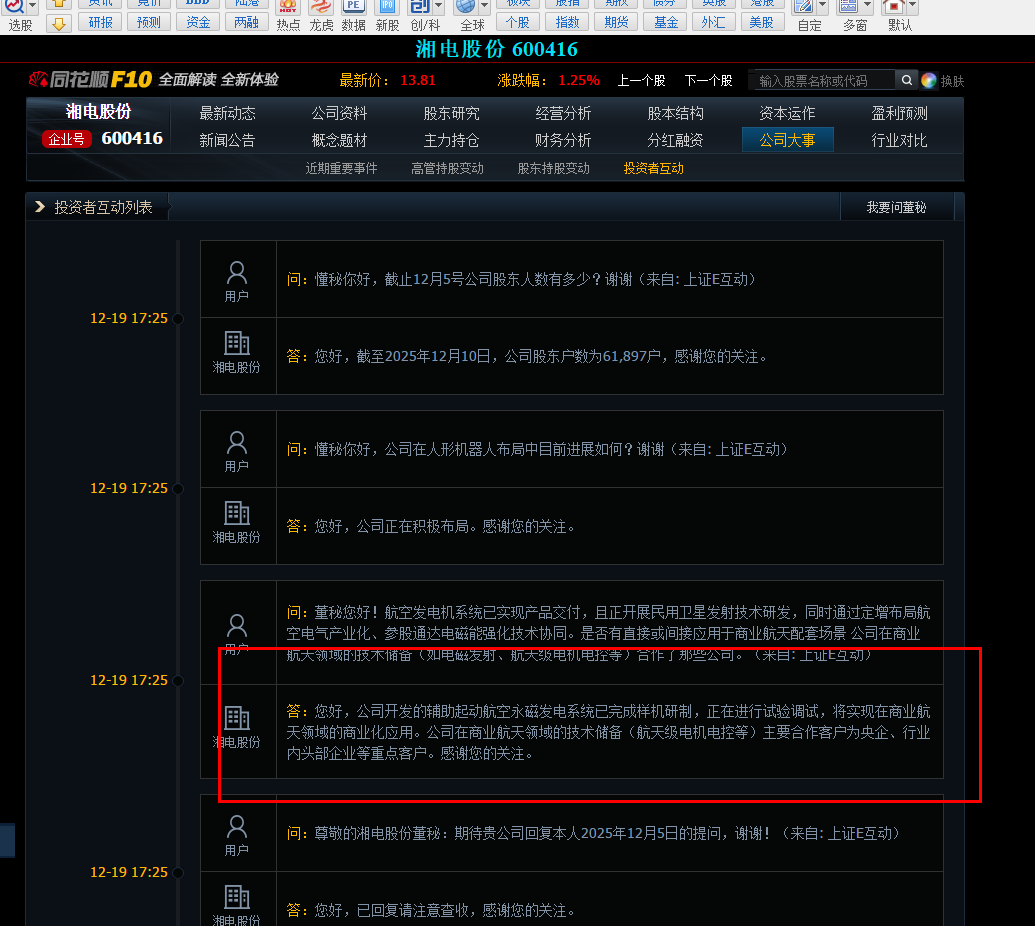Open the 公司资料 tab

tap(339, 114)
